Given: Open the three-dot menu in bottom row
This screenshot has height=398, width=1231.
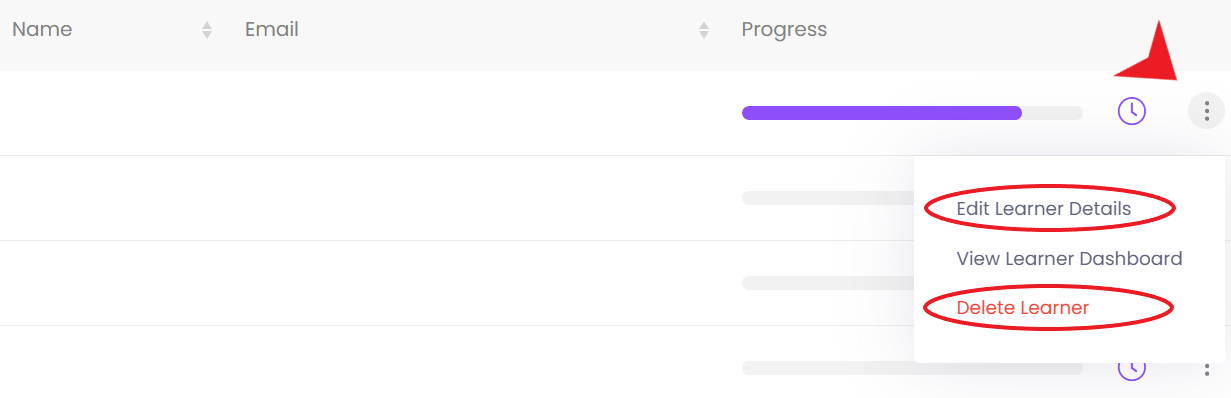Looking at the screenshot, I should [1207, 370].
